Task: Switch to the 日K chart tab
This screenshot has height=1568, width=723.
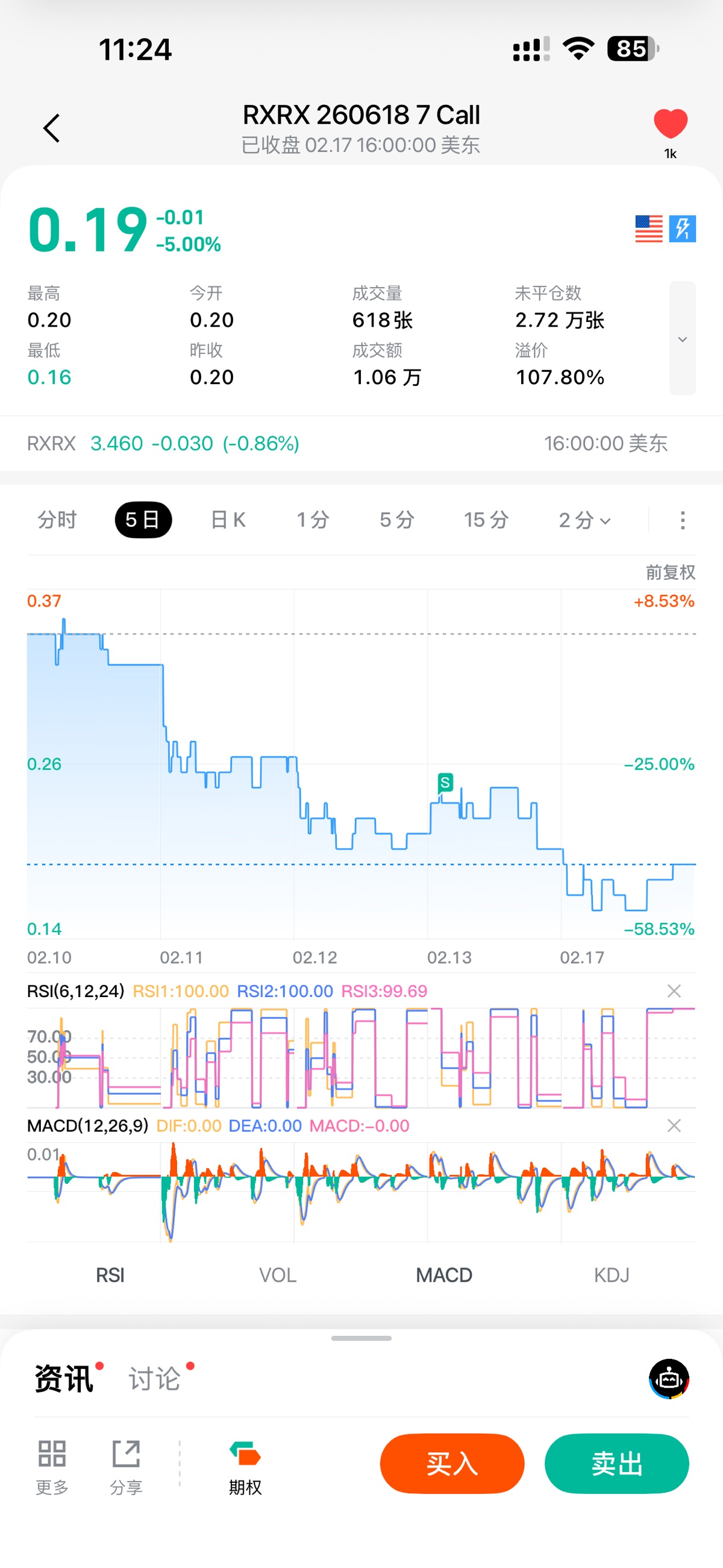Action: pos(228,520)
